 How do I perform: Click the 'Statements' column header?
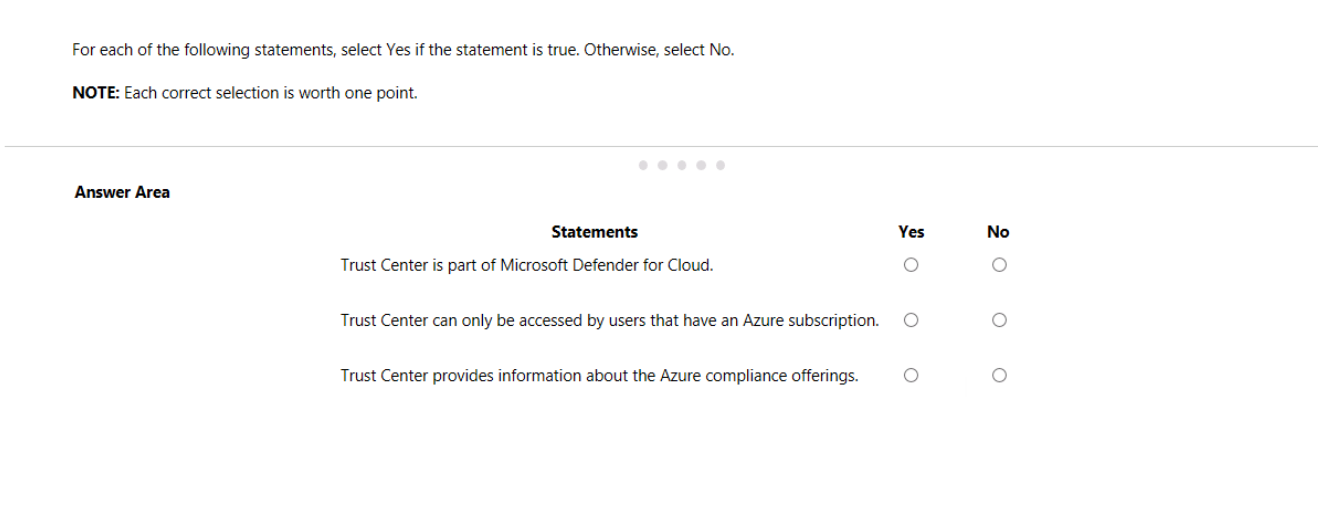[x=594, y=232]
